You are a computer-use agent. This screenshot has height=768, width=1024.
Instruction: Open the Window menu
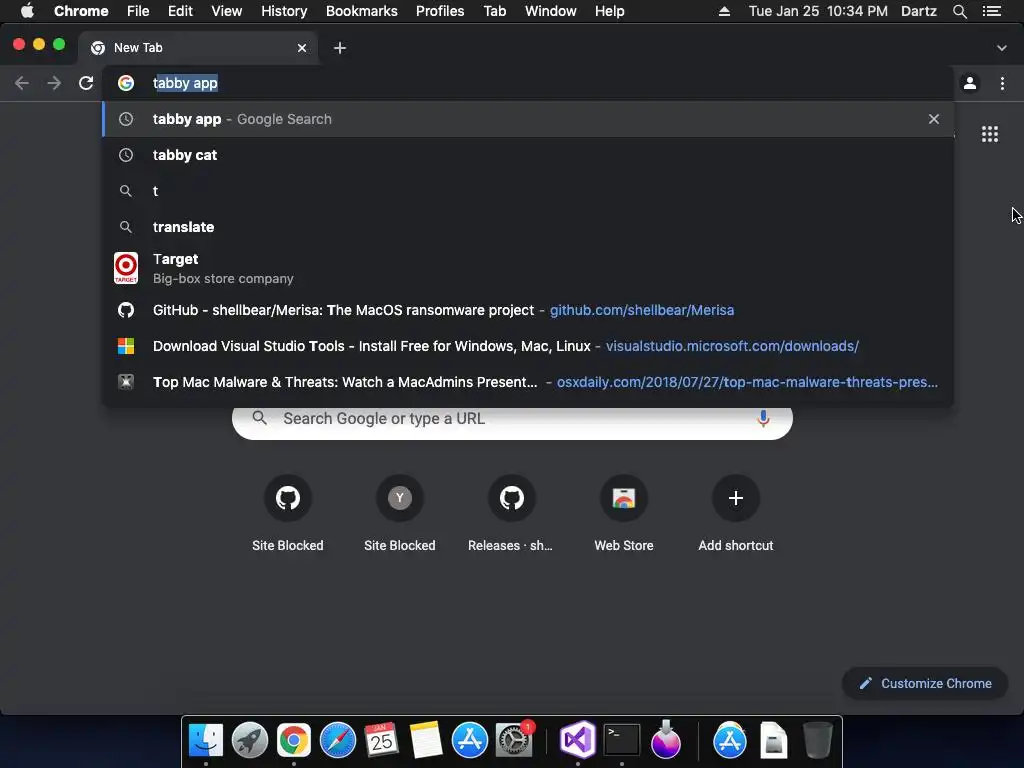[x=551, y=11]
